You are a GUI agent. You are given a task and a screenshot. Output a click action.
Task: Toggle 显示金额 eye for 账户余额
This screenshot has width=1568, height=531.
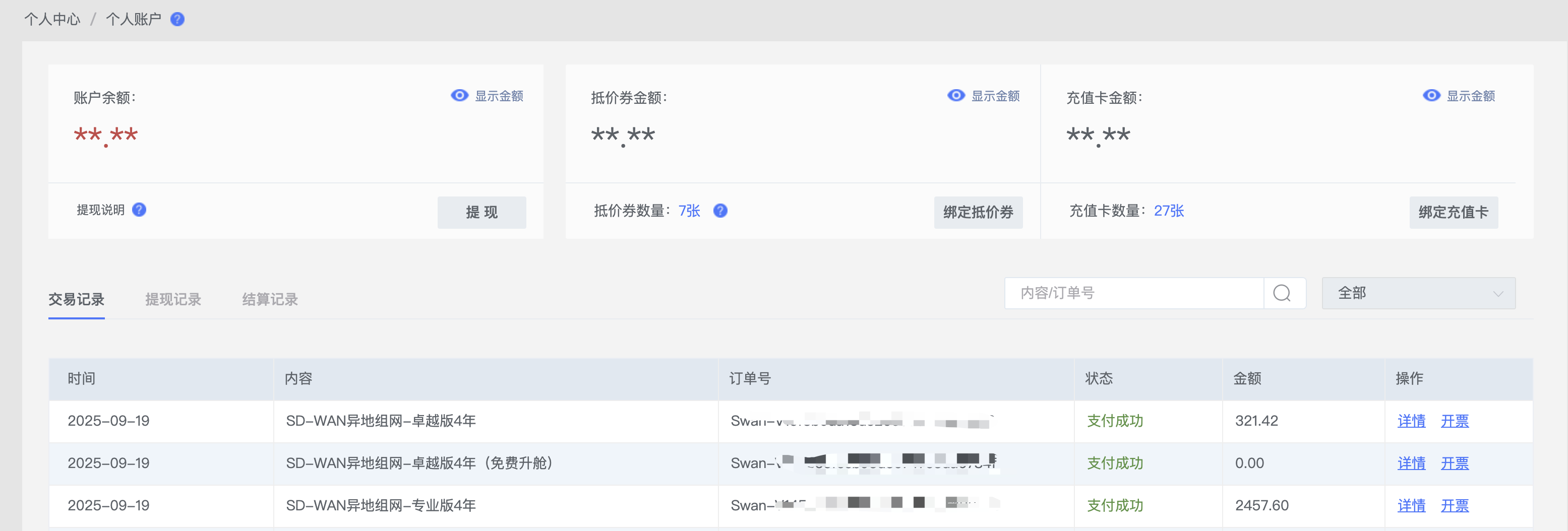point(460,96)
